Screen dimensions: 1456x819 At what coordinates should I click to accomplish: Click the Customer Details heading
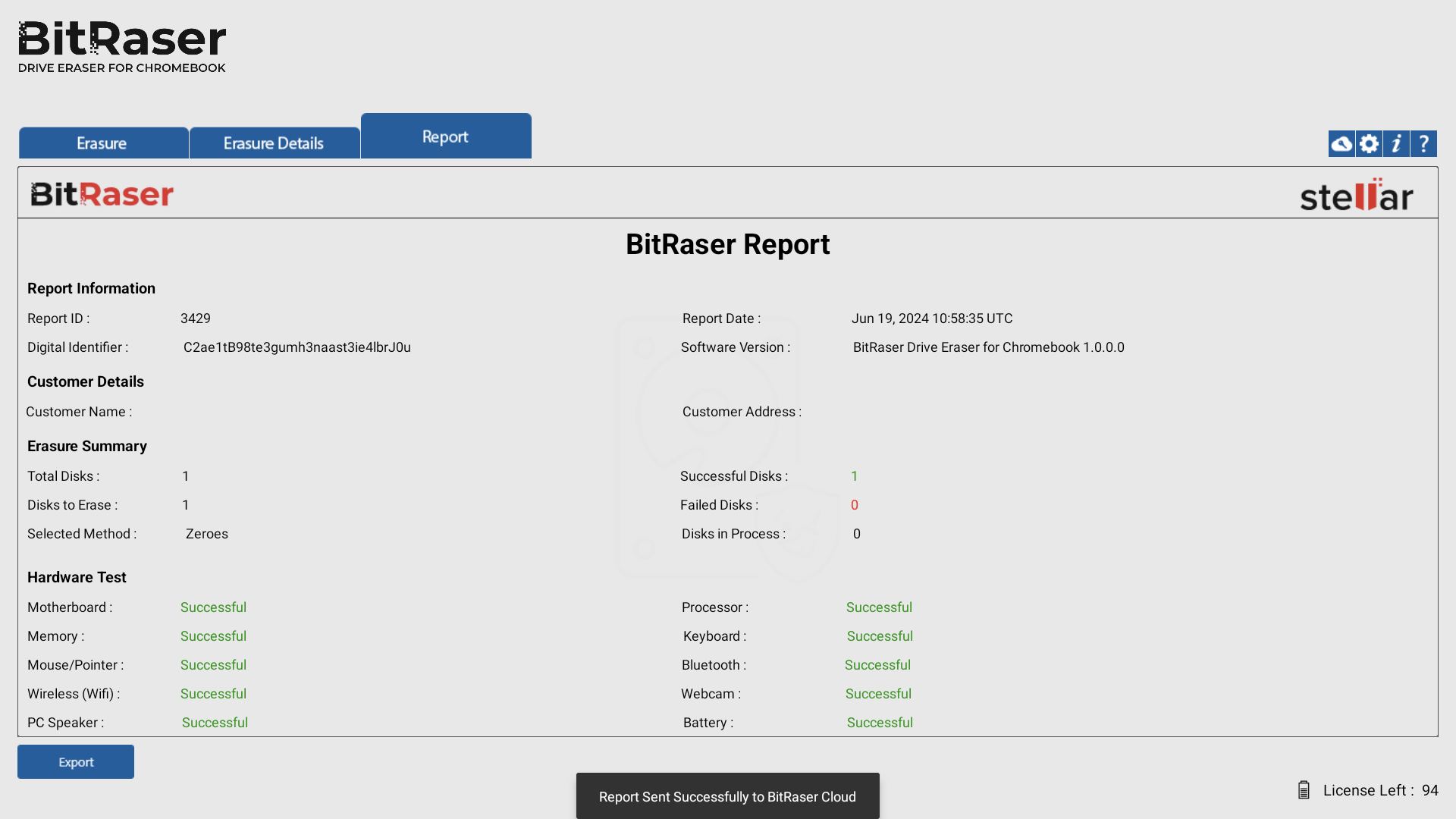tap(86, 382)
